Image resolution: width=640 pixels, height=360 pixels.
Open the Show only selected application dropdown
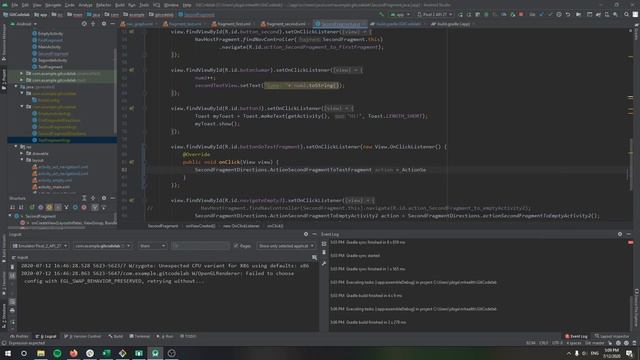[286, 246]
